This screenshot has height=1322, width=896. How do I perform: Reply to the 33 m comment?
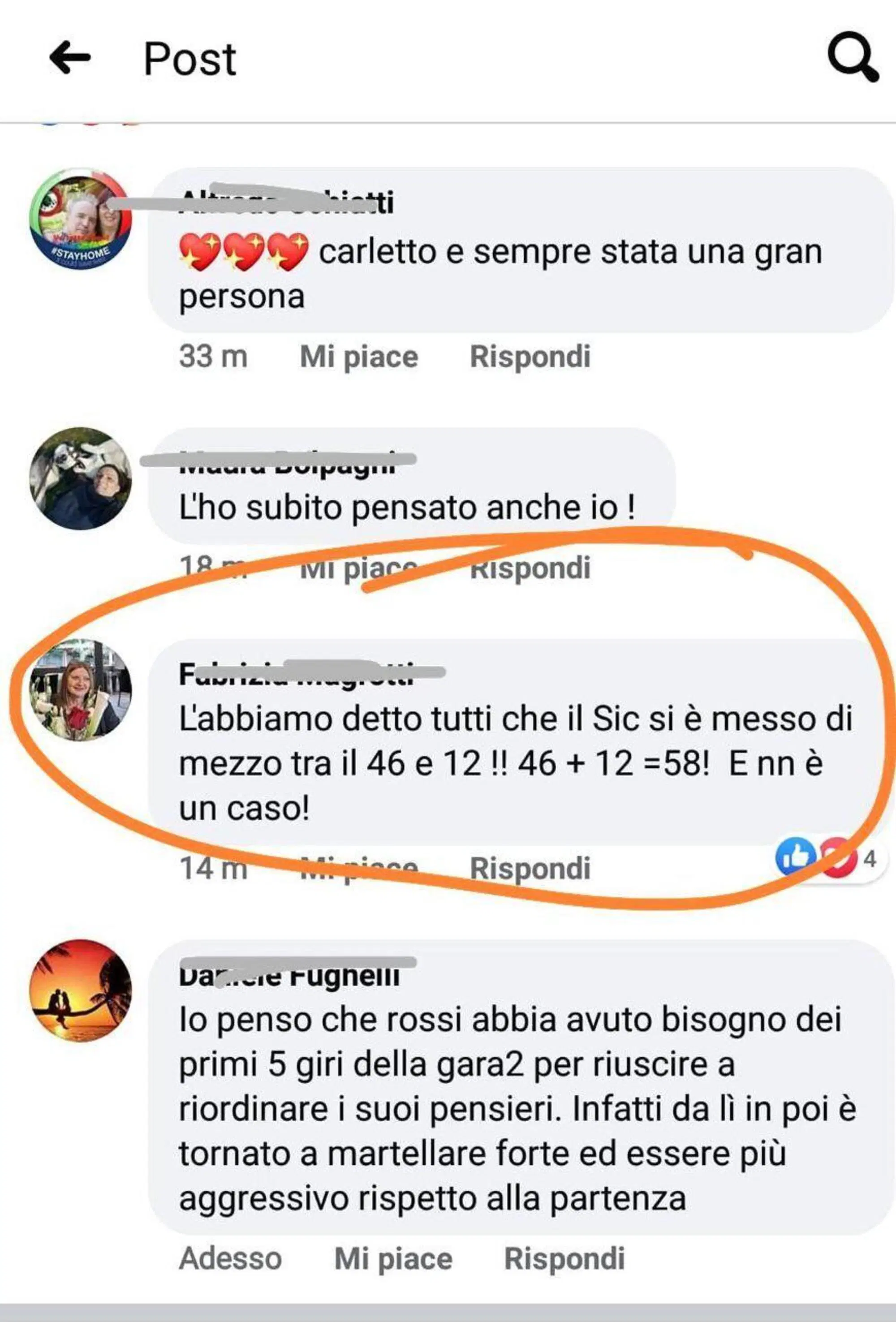pos(530,357)
